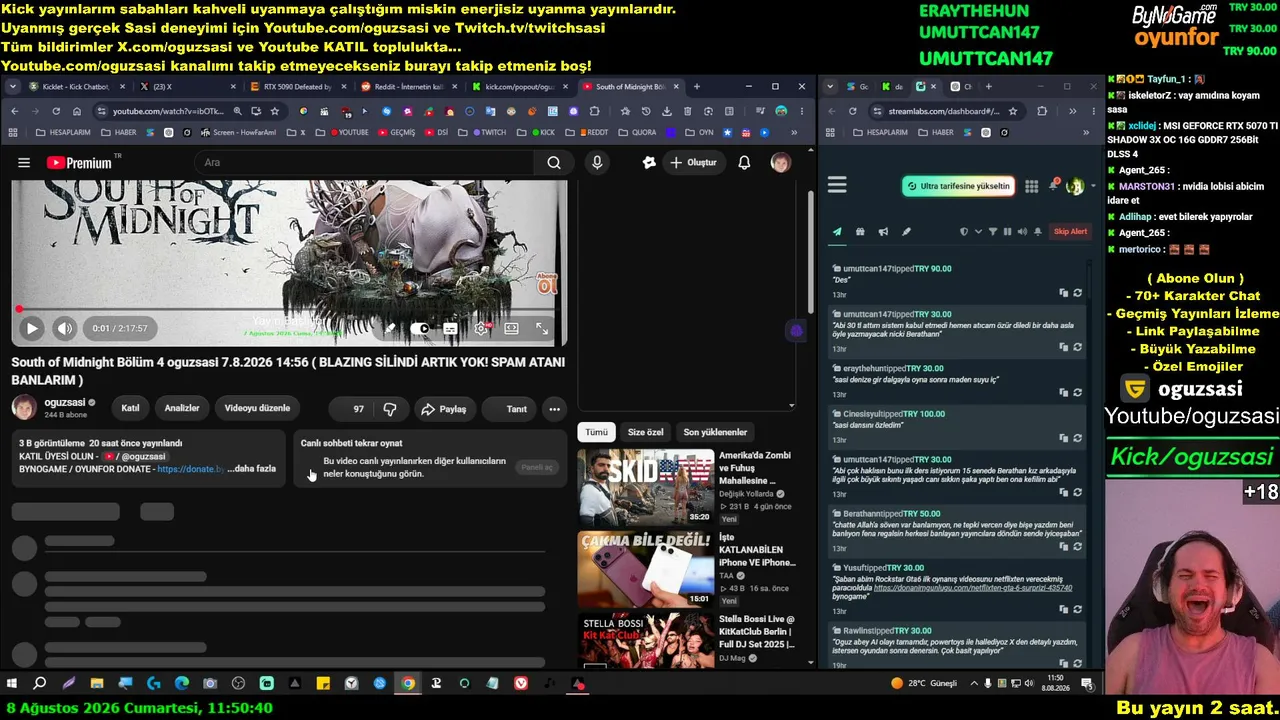The image size is (1280, 720).
Task: Click the 'Skip Alert' button
Action: [1070, 232]
